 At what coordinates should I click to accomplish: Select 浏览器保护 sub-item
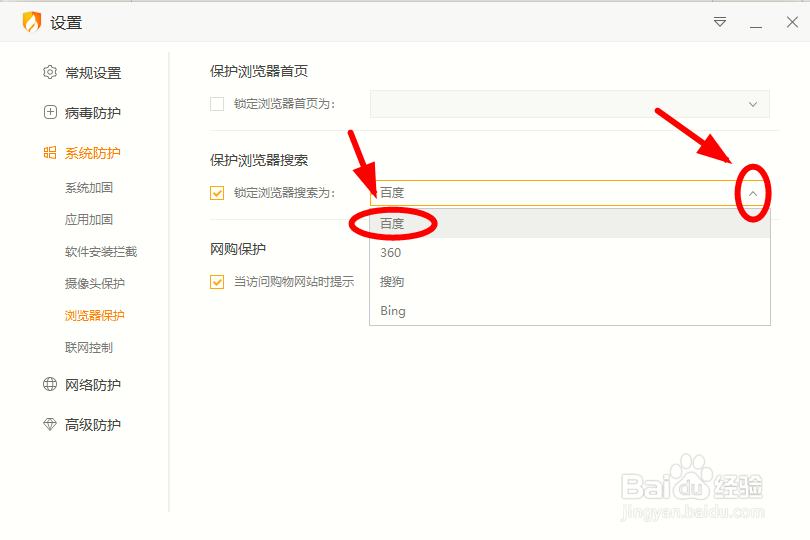[x=95, y=316]
